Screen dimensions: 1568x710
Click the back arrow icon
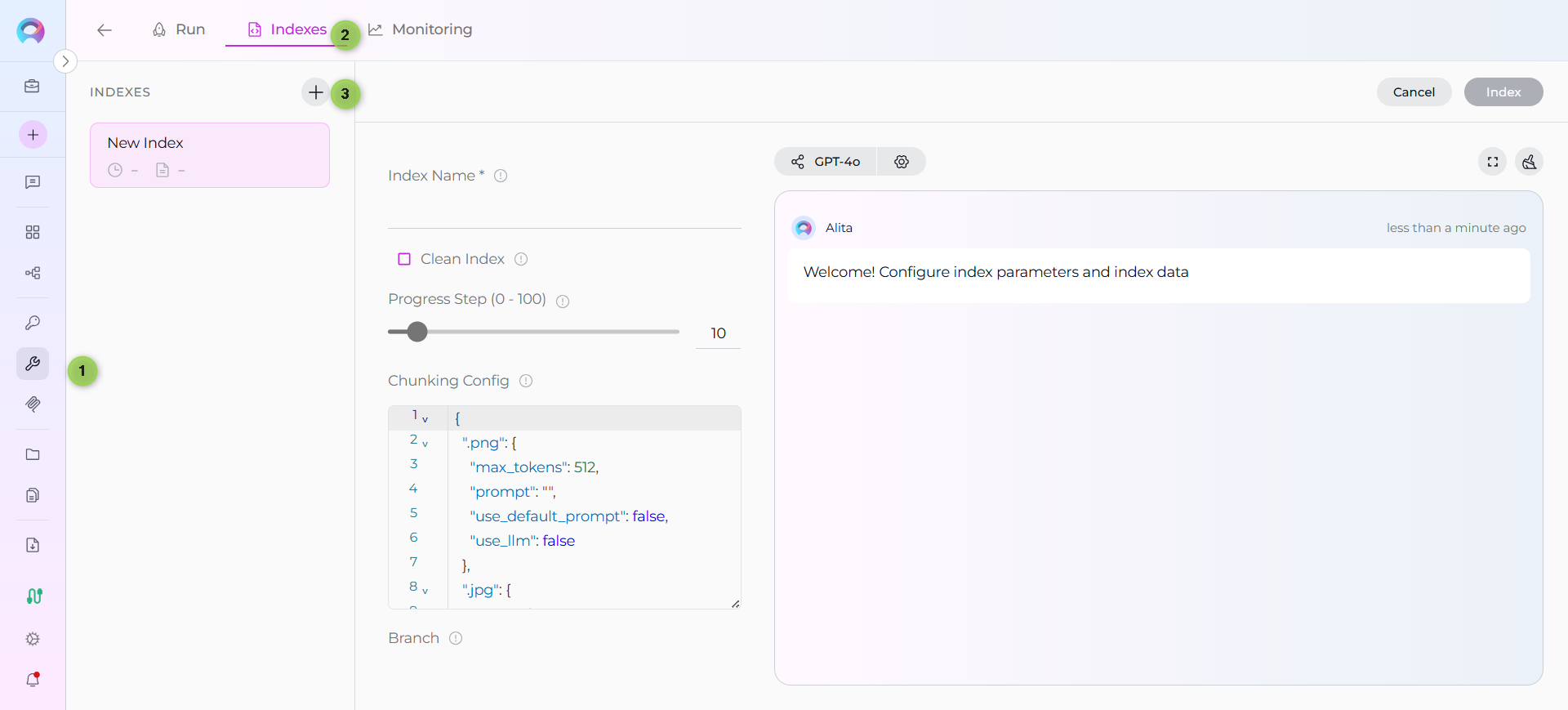click(x=104, y=30)
